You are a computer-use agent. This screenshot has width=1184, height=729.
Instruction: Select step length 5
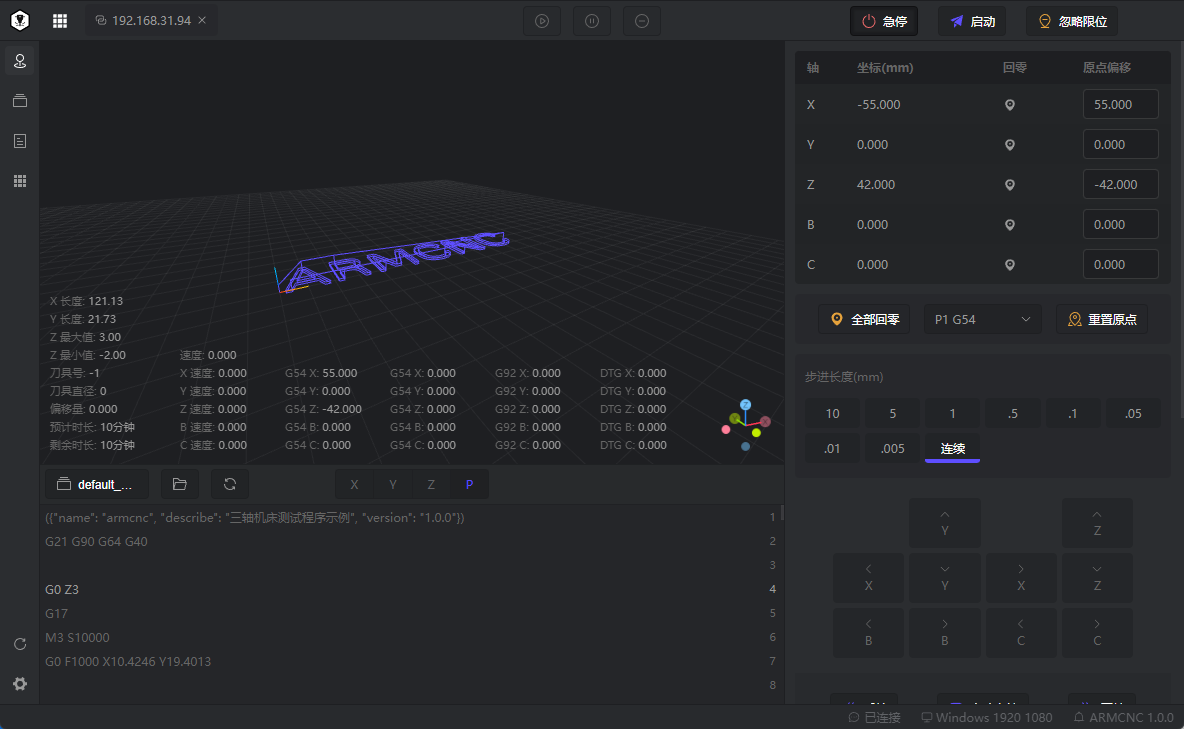coord(893,413)
